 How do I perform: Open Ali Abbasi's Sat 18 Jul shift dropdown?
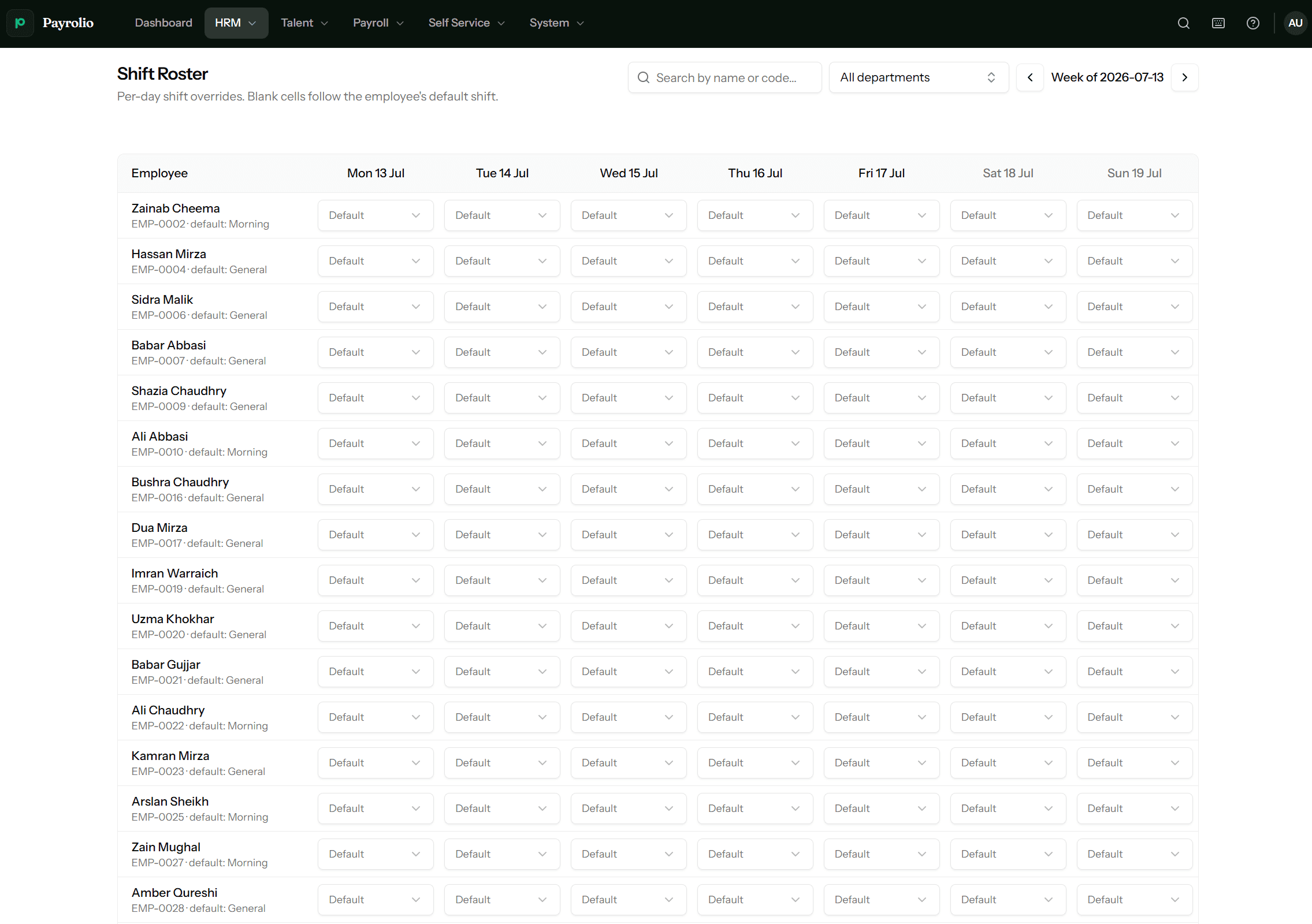[x=1008, y=444]
